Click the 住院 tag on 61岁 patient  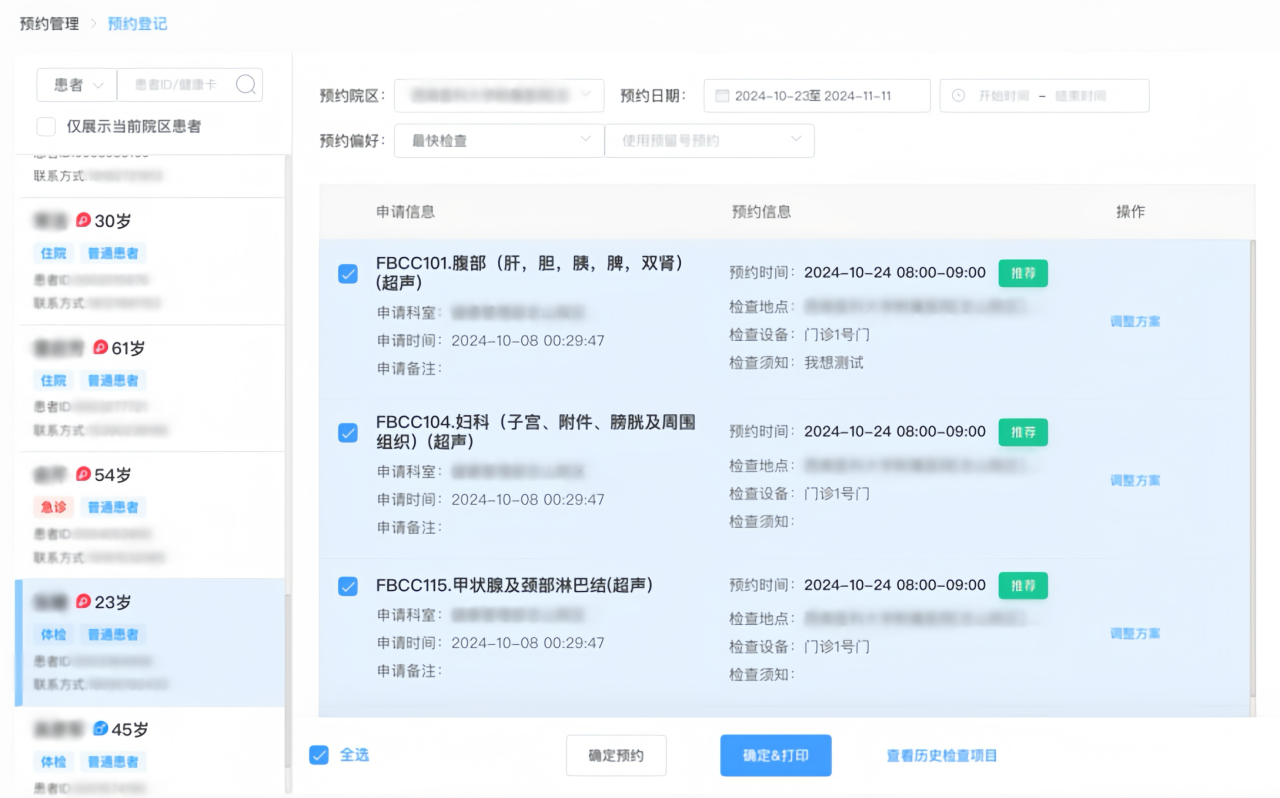[x=53, y=380]
